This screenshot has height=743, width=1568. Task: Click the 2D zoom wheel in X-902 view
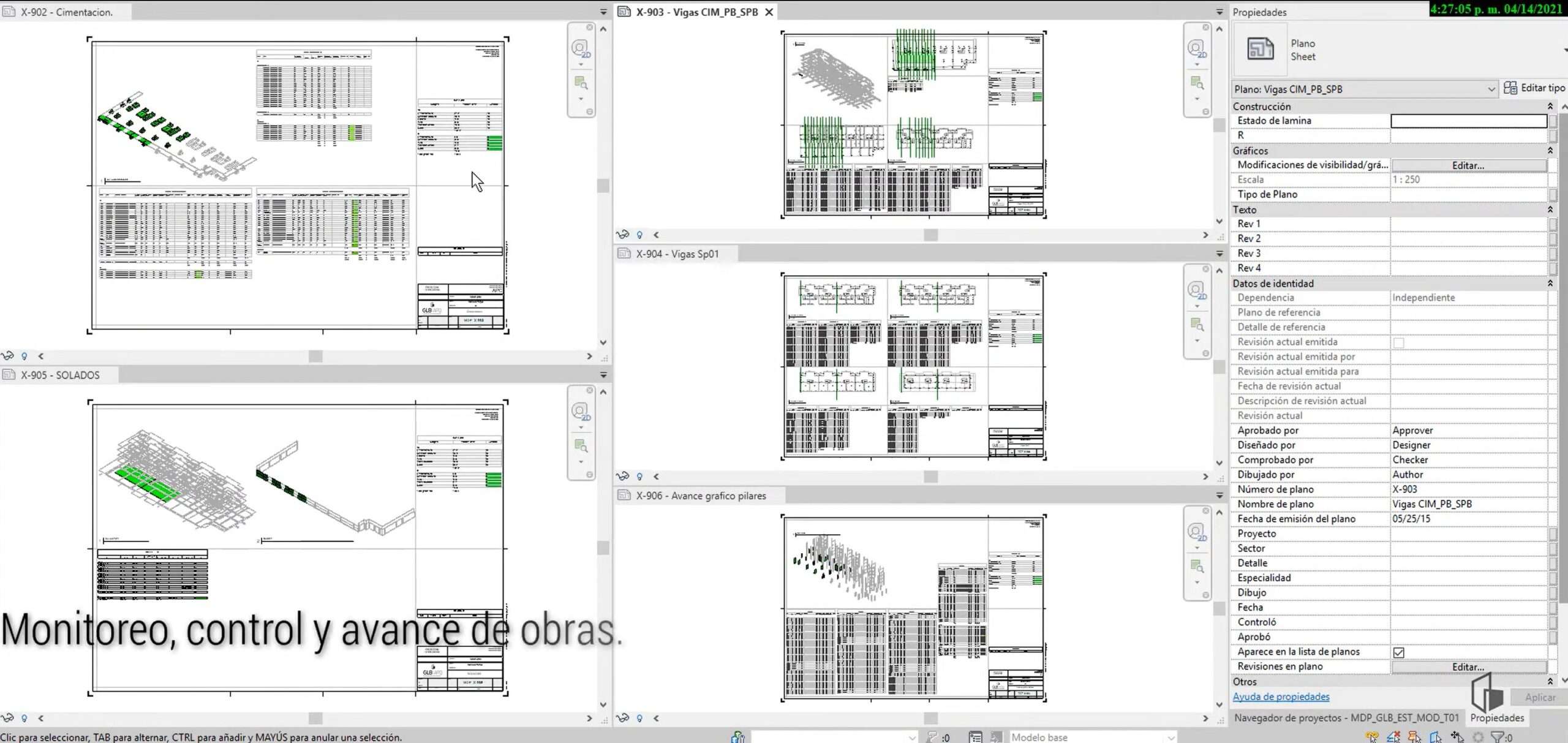point(579,48)
